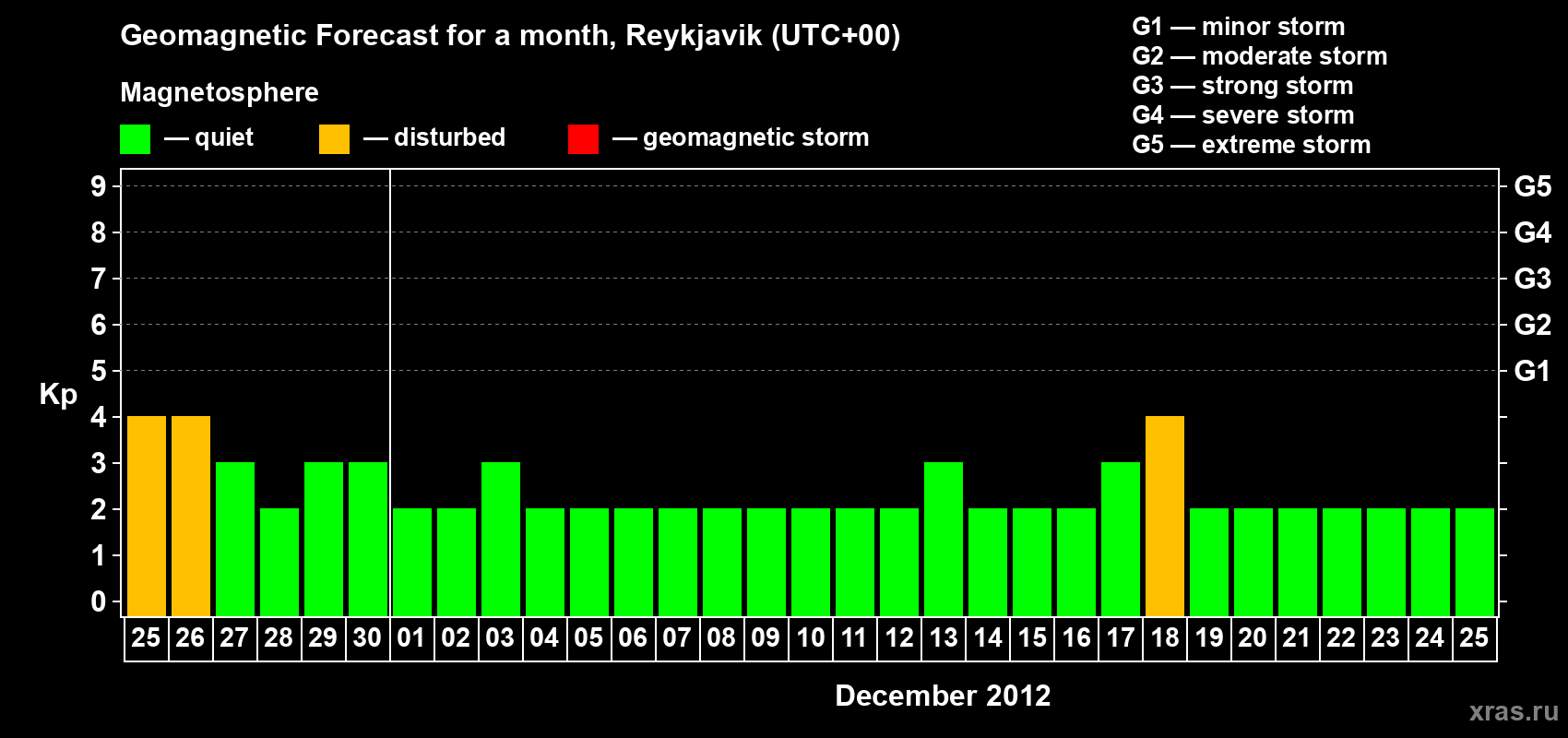The width and height of the screenshot is (1568, 738).
Task: Click the 'G3 — strong storm' legend line
Action: tap(1242, 86)
